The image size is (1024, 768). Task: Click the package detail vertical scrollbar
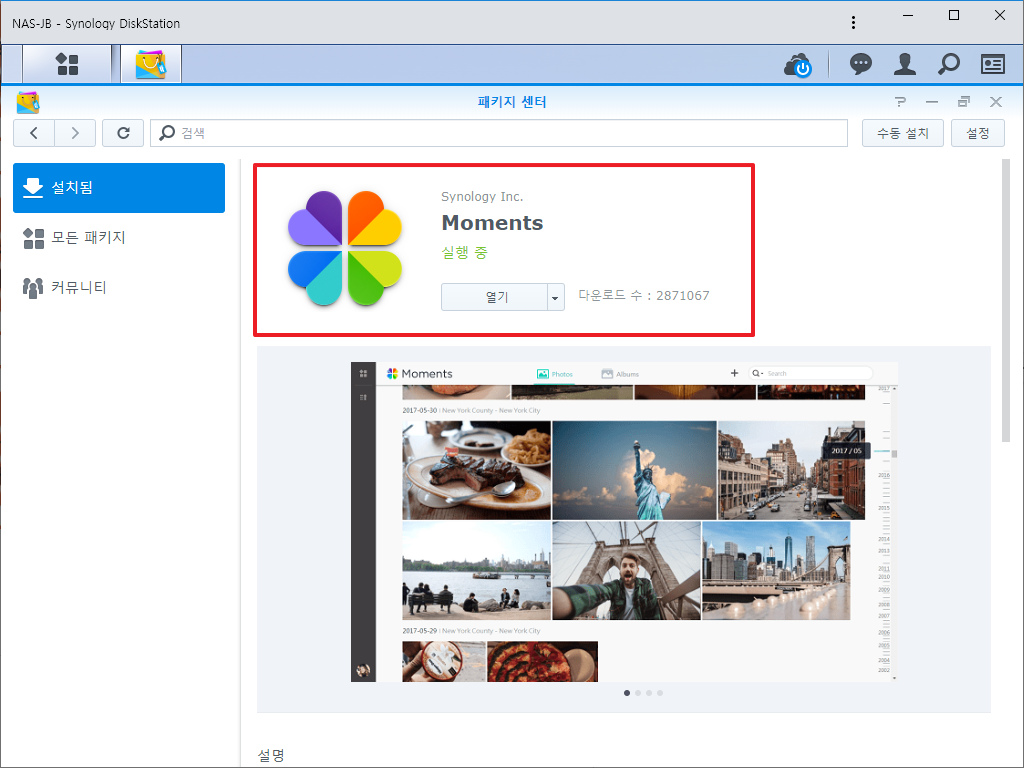click(1006, 300)
